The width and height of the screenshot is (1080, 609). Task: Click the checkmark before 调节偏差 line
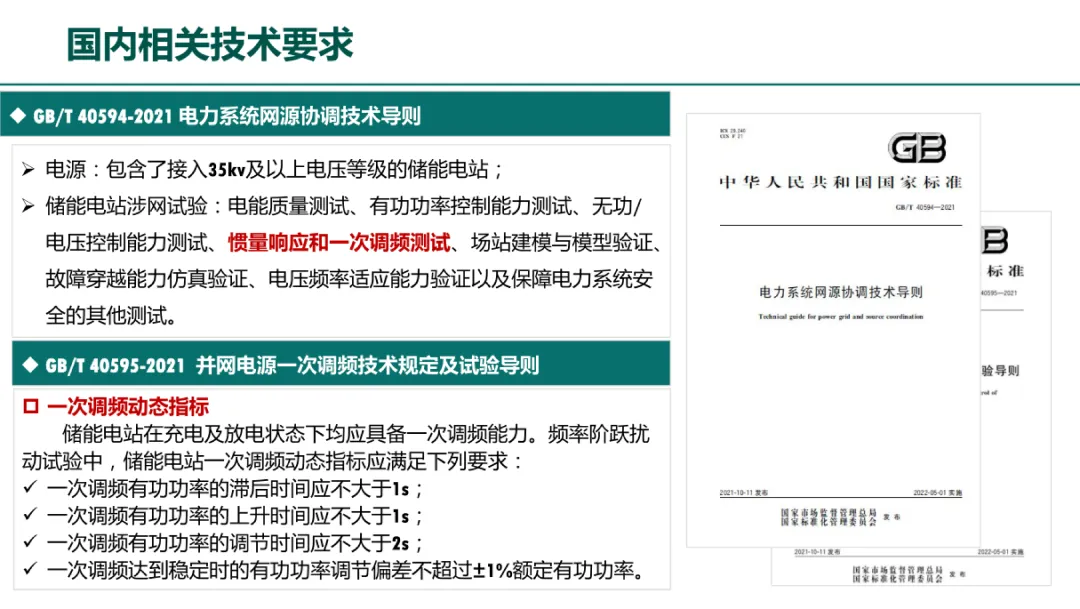coord(30,569)
